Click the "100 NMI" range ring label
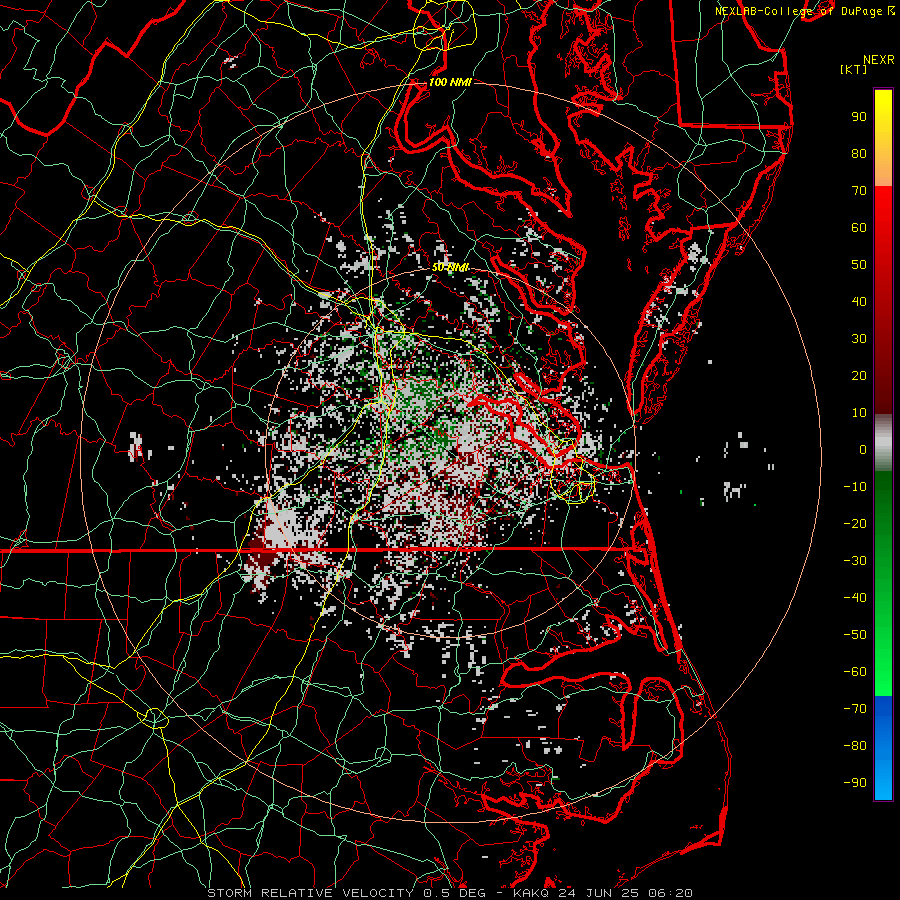 [x=450, y=83]
